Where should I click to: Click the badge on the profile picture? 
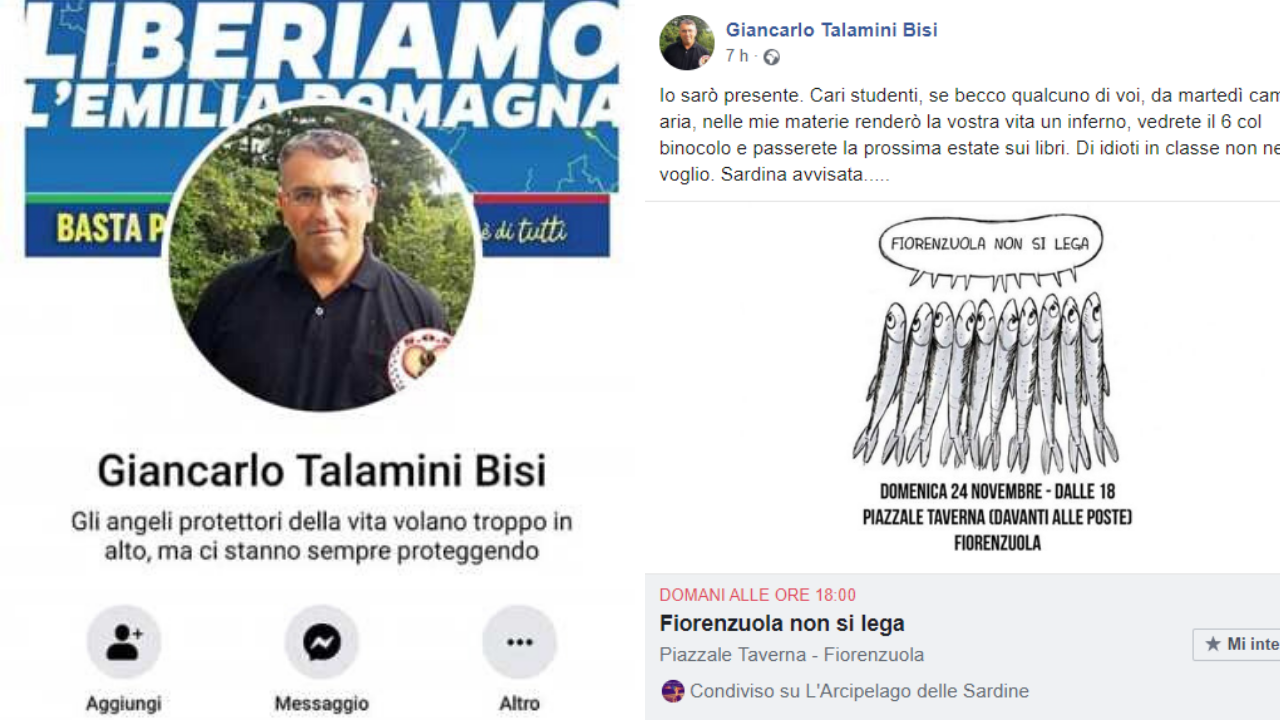coord(422,362)
